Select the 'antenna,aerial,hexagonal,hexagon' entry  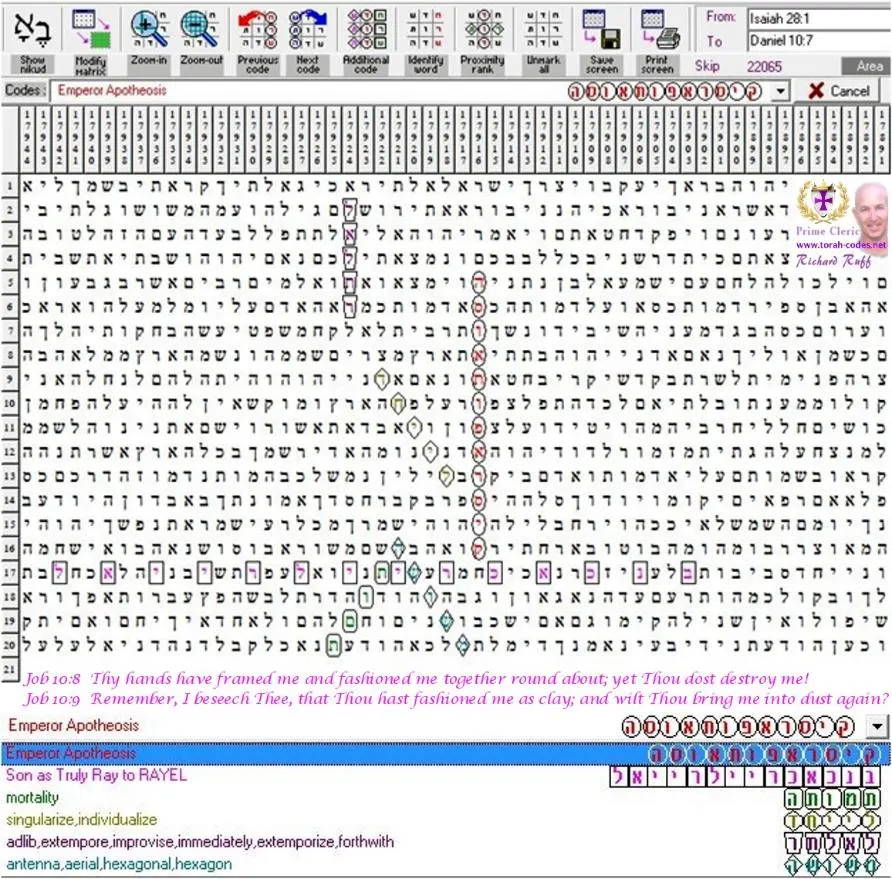(445, 864)
